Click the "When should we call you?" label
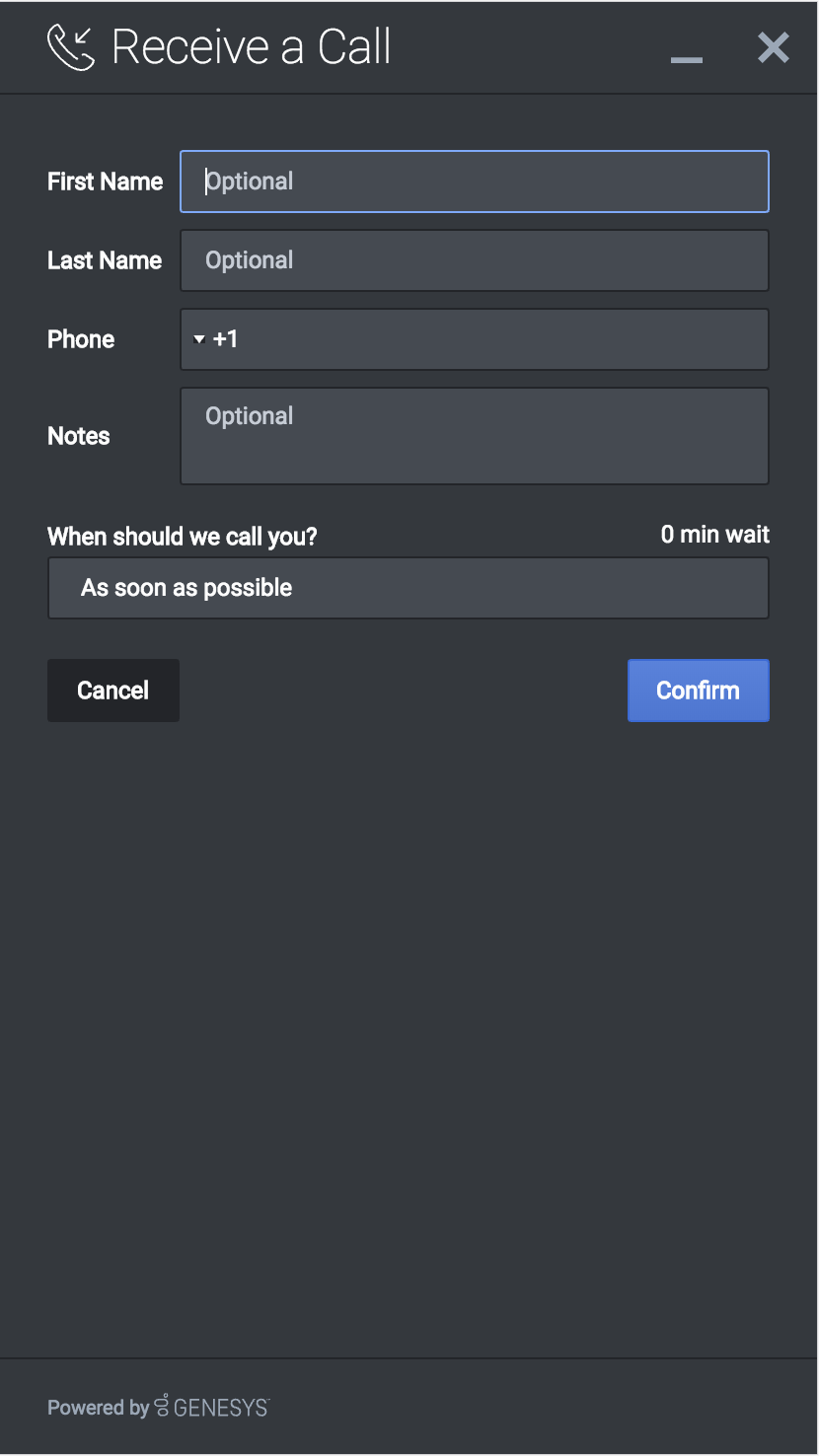Image resolution: width=819 pixels, height=1456 pixels. (183, 537)
